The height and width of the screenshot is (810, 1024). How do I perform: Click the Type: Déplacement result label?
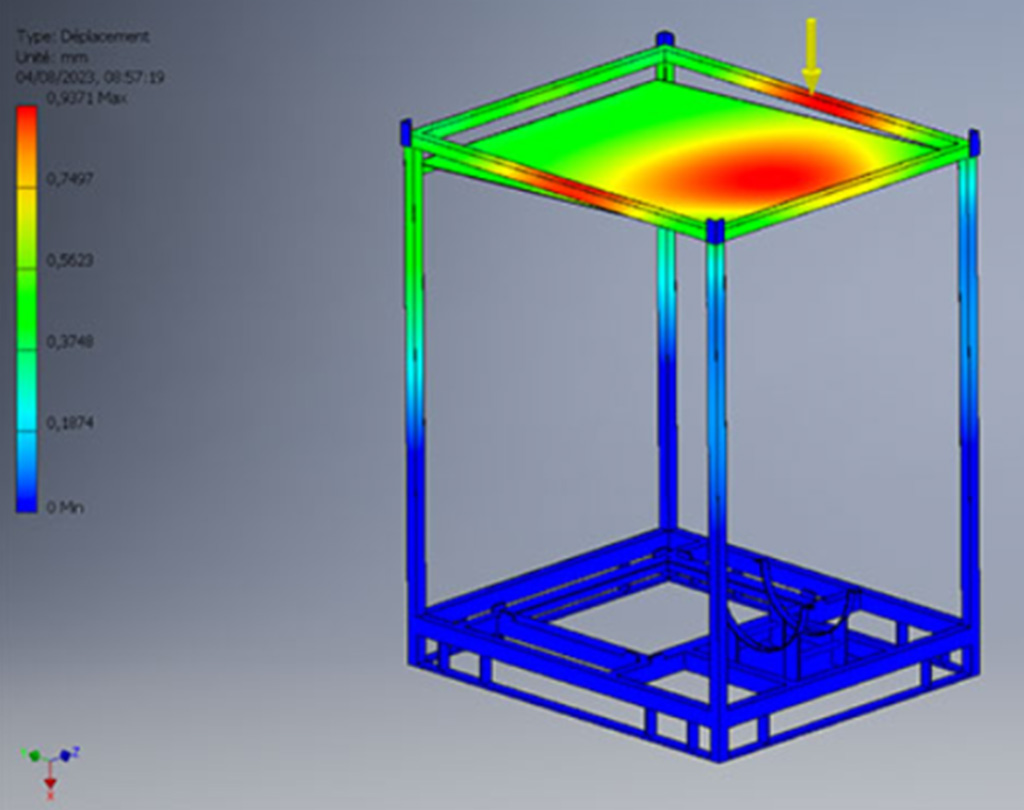pyautogui.click(x=83, y=36)
